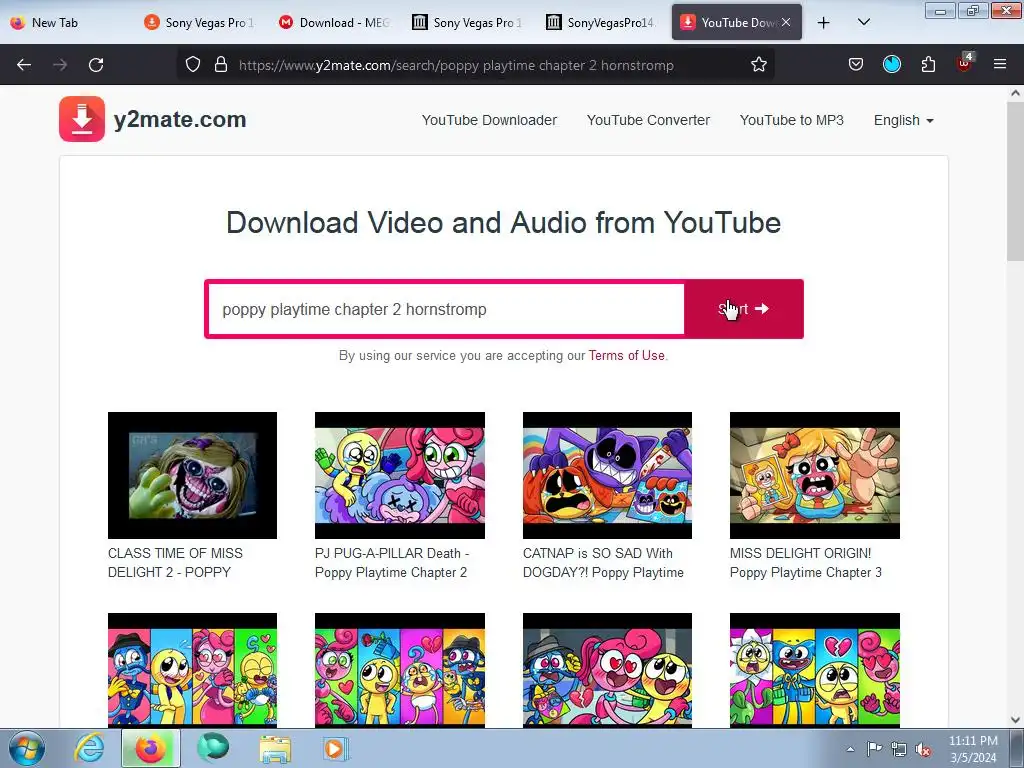Go back with the browser back arrow
This screenshot has width=1024, height=768.
(24, 65)
